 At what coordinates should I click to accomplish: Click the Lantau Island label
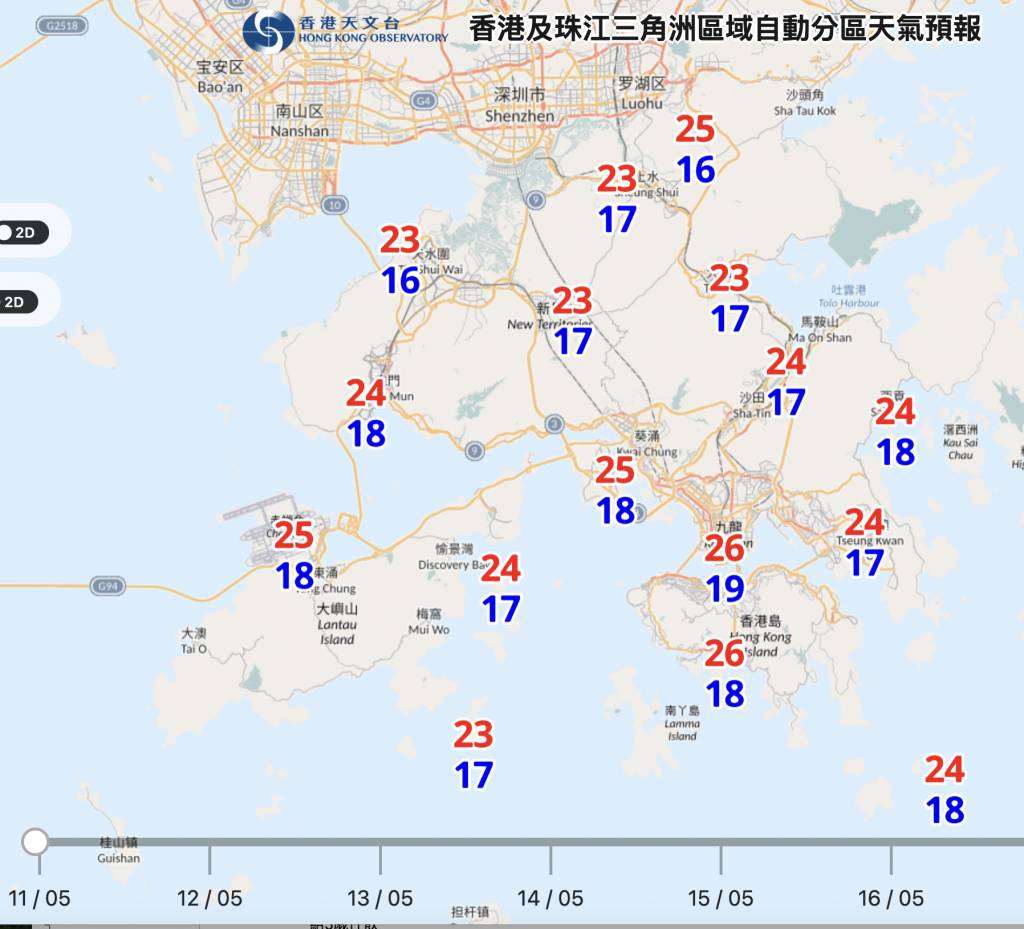point(337,624)
